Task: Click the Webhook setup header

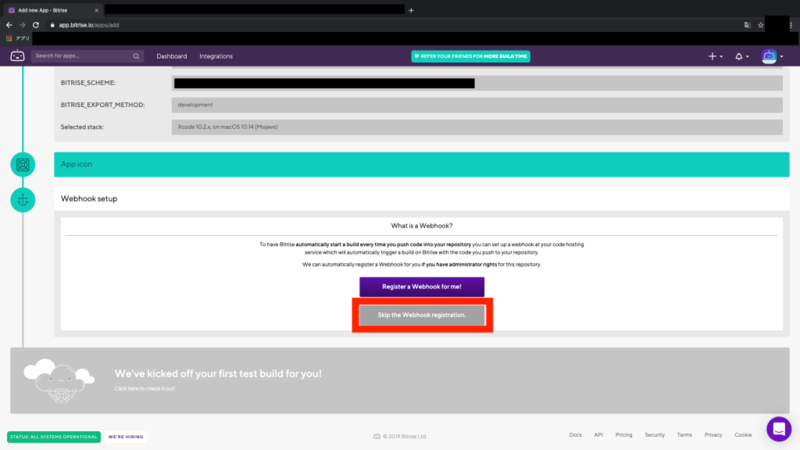Action: 421,199
